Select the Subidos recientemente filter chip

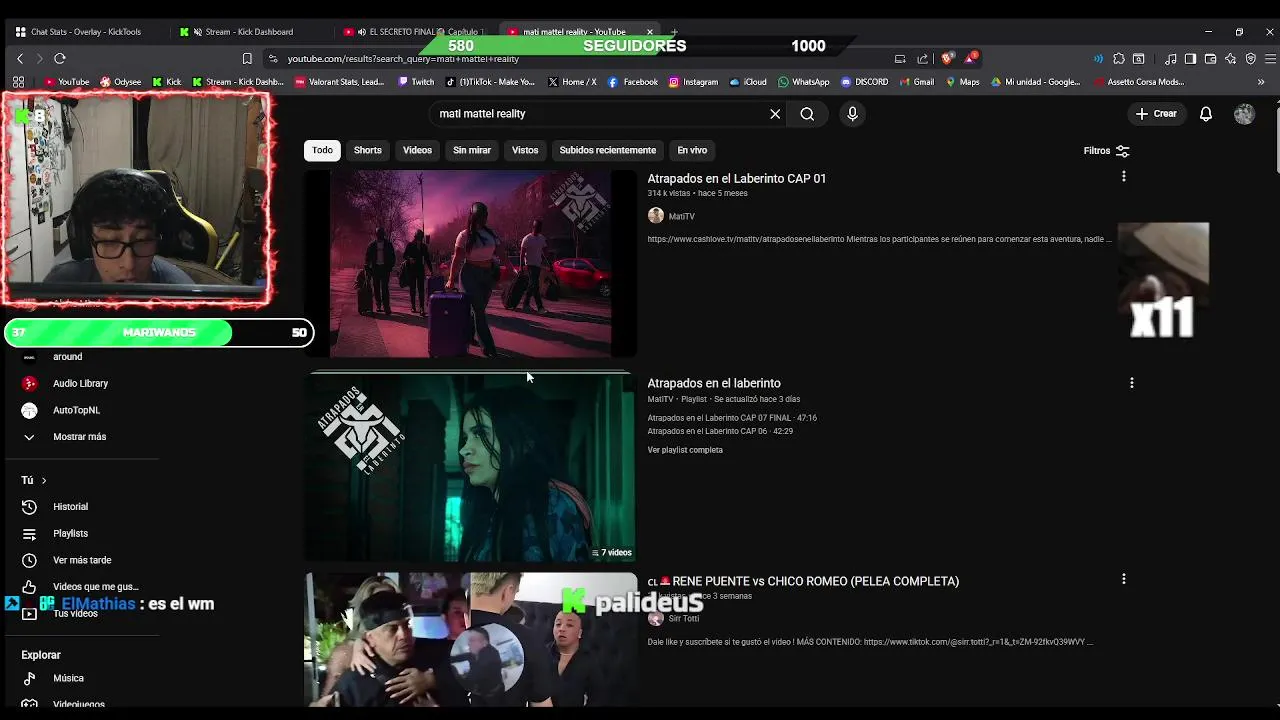point(608,150)
